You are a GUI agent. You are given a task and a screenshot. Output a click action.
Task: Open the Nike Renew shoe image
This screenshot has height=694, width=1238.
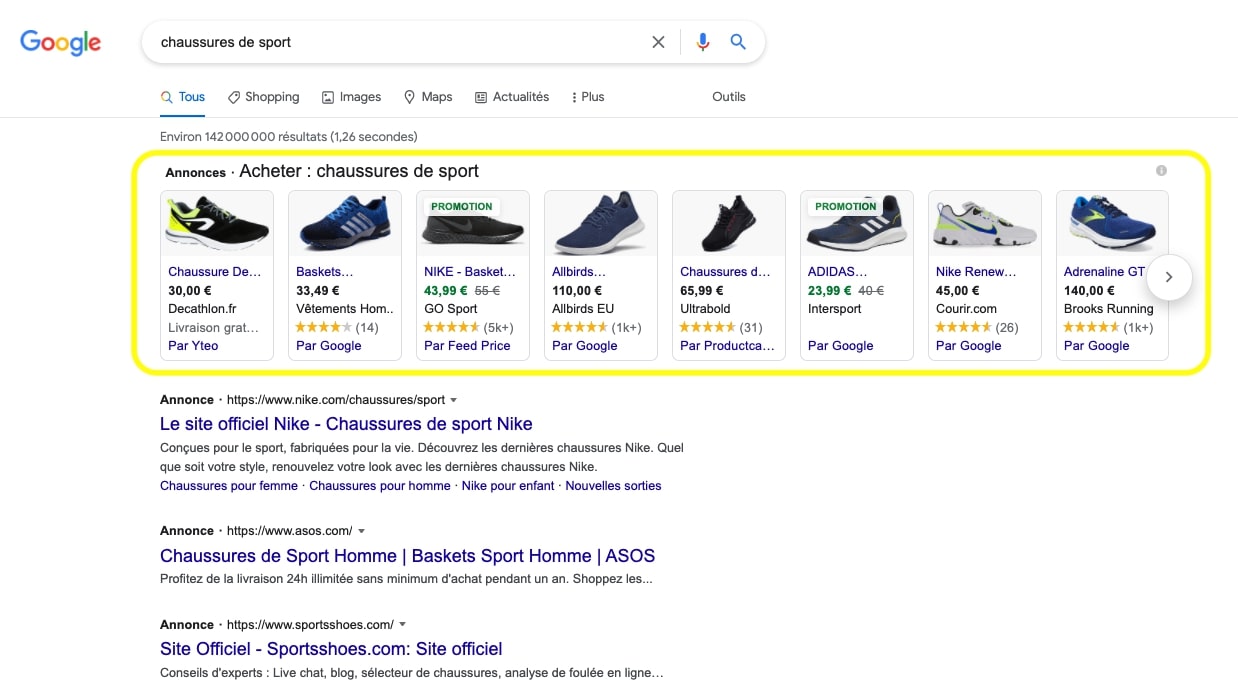[985, 223]
